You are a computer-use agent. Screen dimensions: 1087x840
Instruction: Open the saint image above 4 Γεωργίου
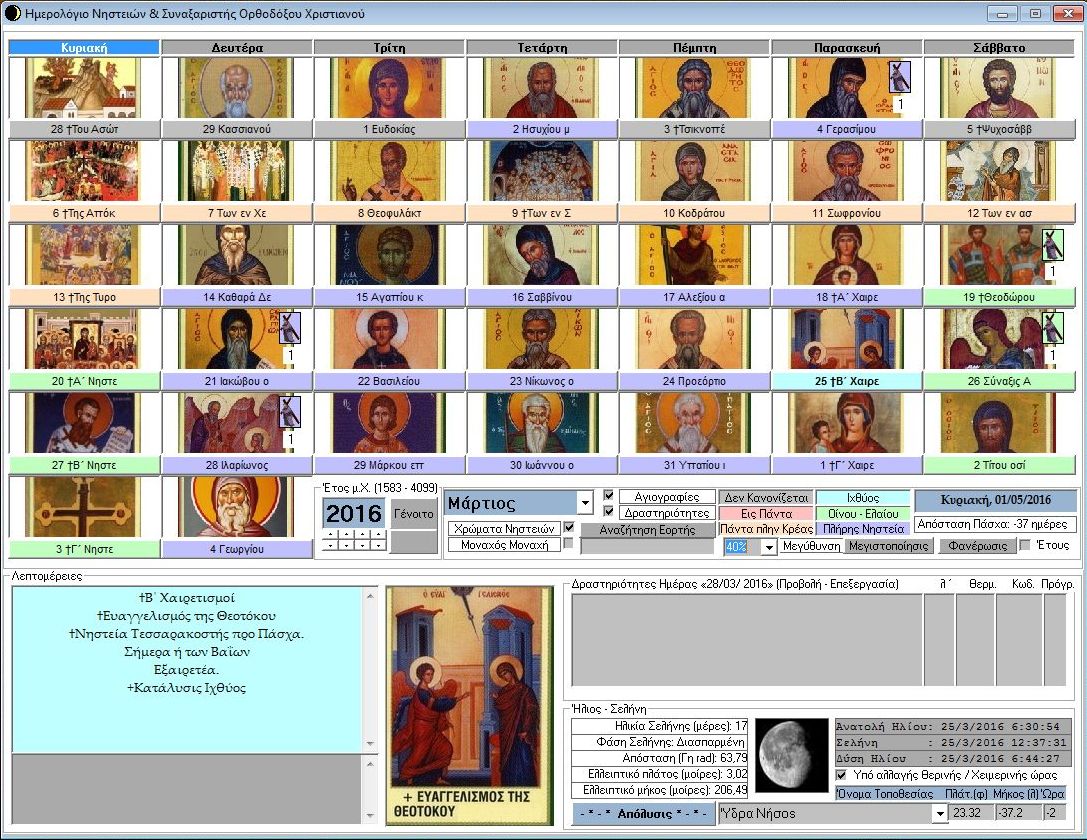point(236,507)
